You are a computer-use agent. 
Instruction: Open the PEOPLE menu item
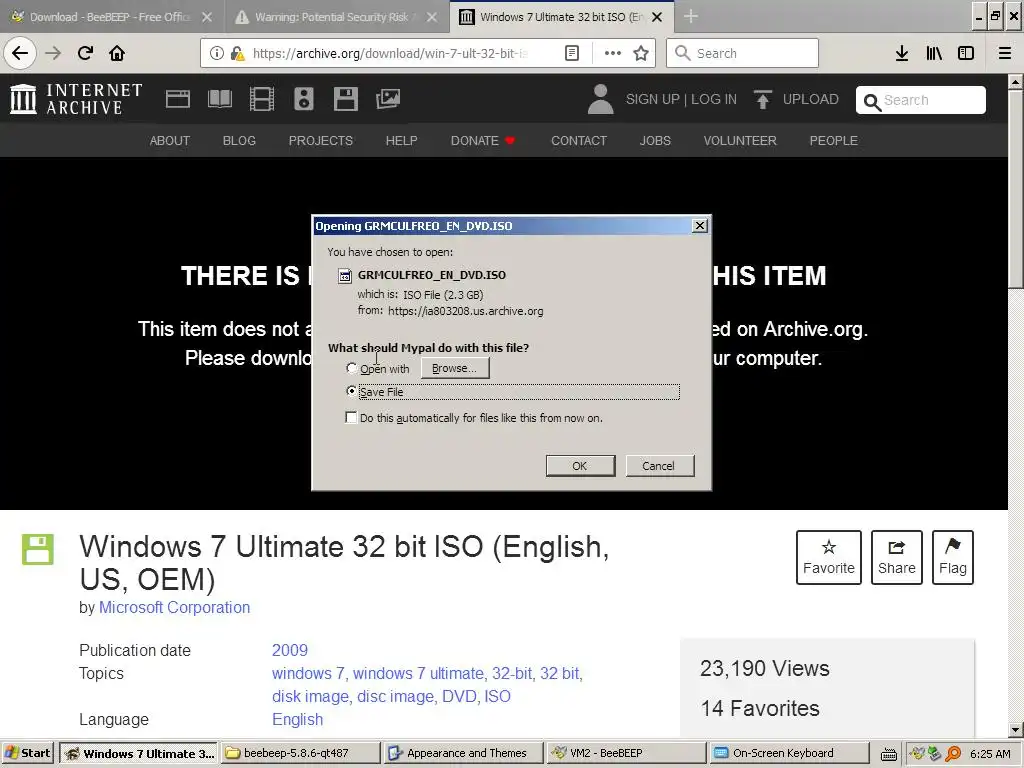[833, 140]
